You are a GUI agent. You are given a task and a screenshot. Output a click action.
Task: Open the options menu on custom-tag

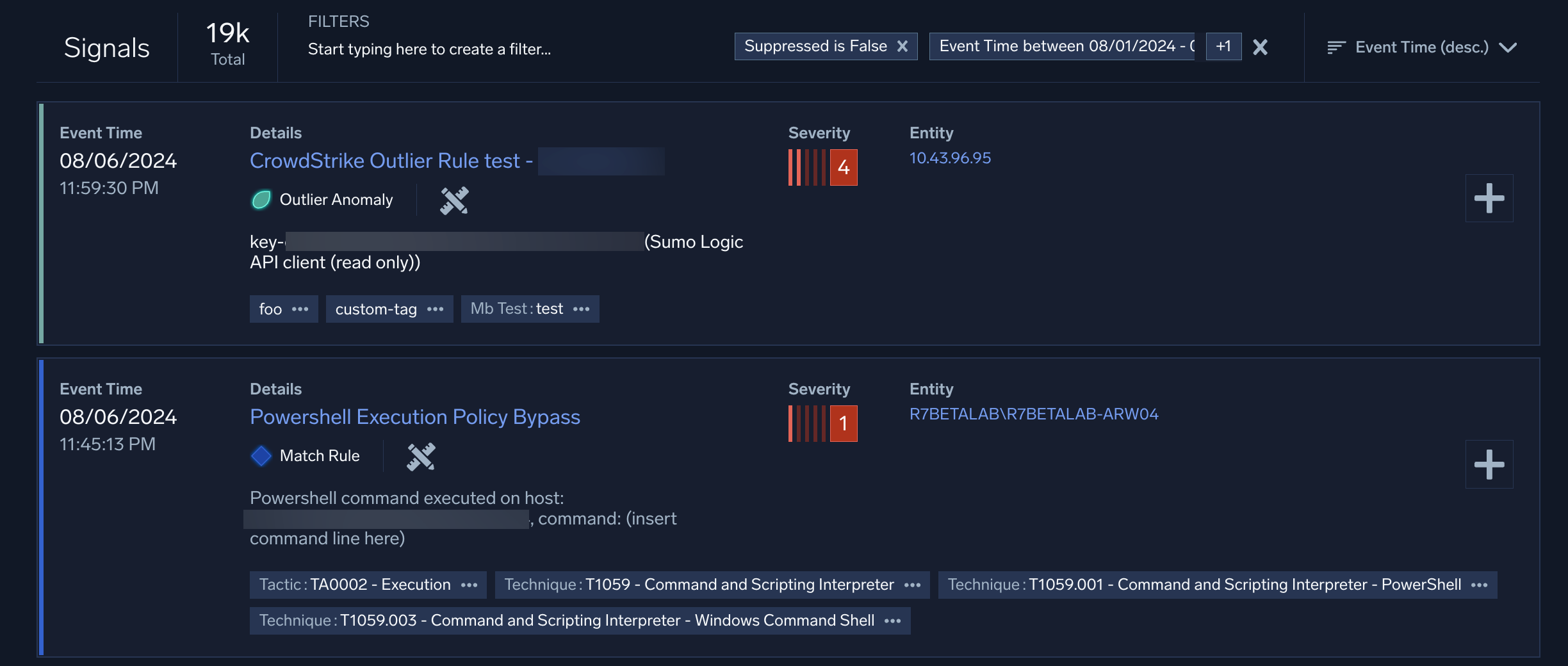tap(435, 309)
